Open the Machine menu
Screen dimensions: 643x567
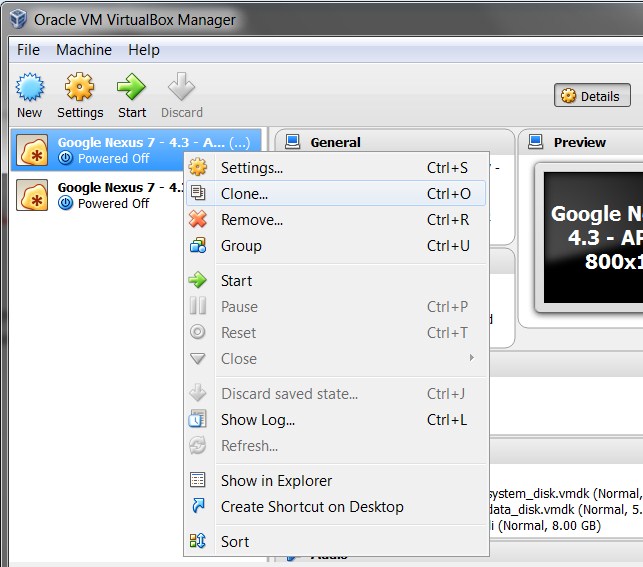coord(84,50)
